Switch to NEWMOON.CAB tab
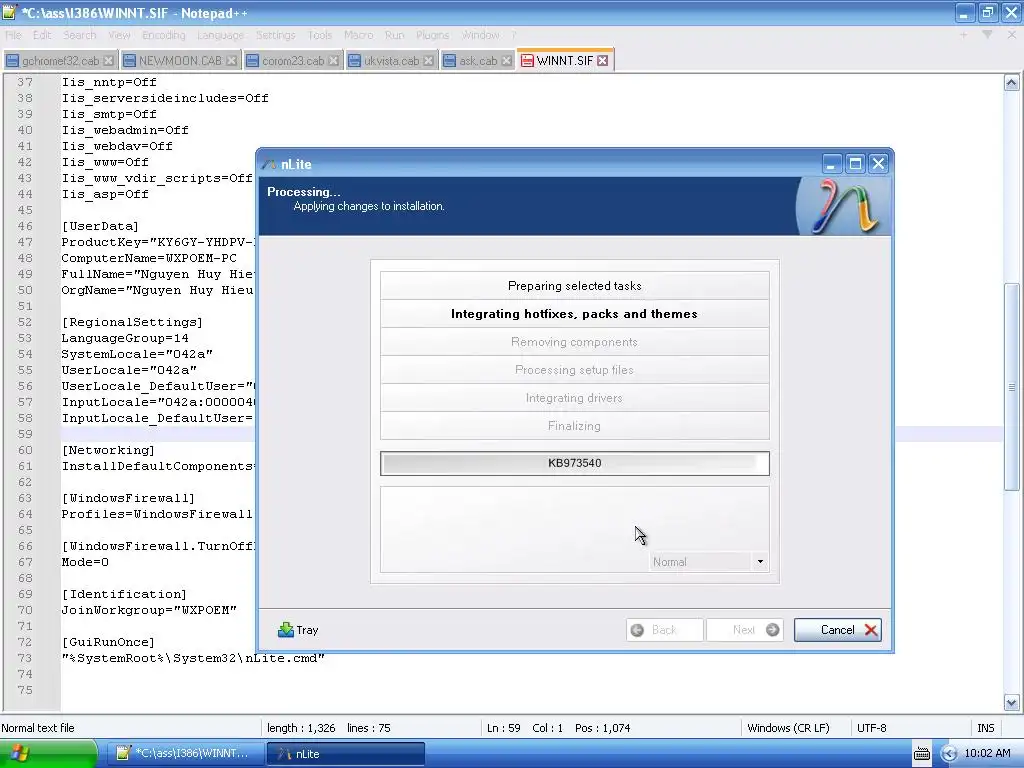Image resolution: width=1024 pixels, height=768 pixels. (x=180, y=61)
